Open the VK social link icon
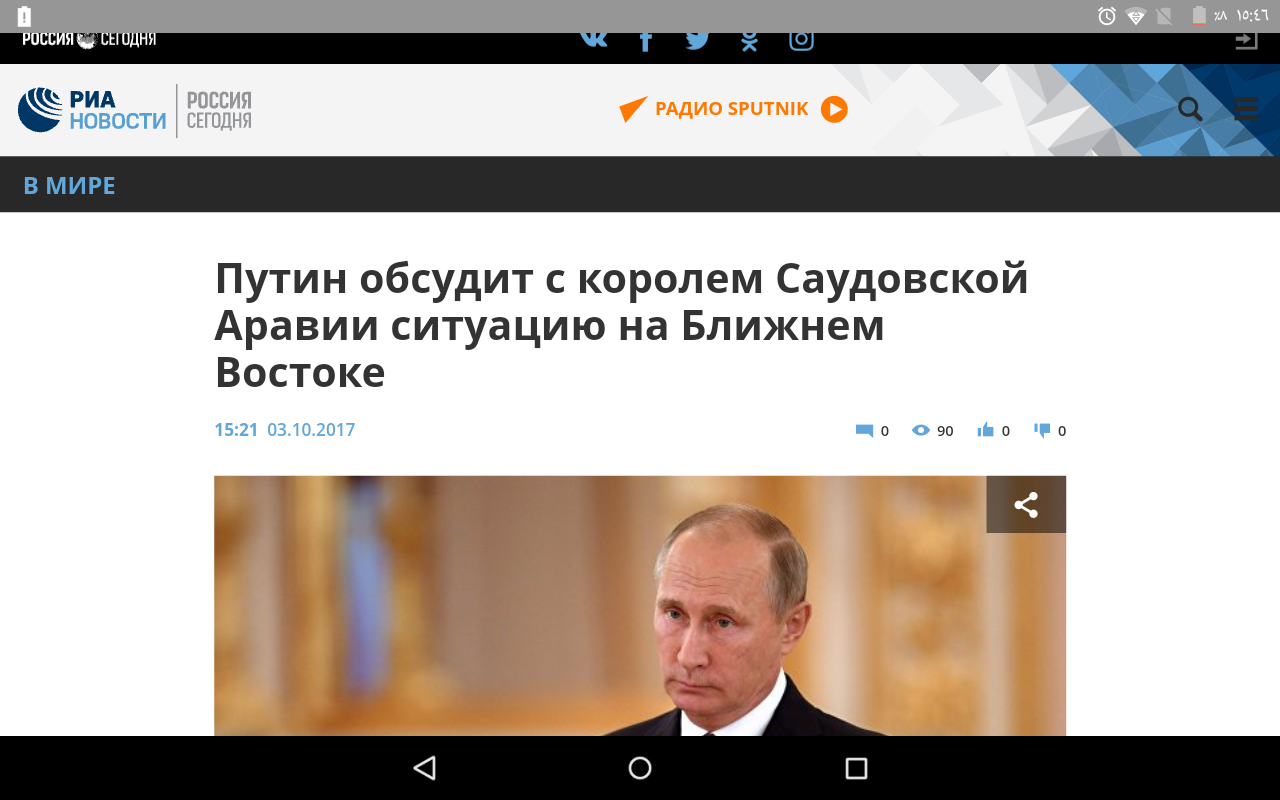The width and height of the screenshot is (1280, 800). tap(594, 40)
